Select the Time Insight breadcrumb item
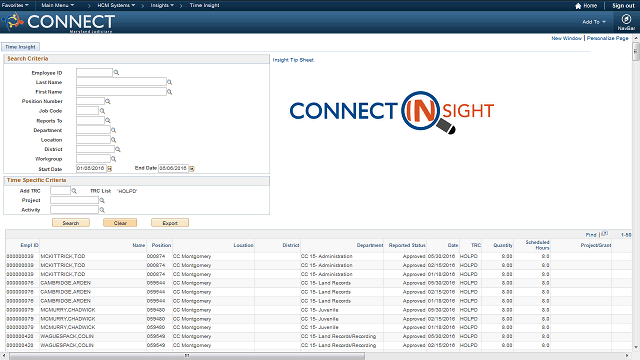The height and width of the screenshot is (360, 640). [204, 5]
